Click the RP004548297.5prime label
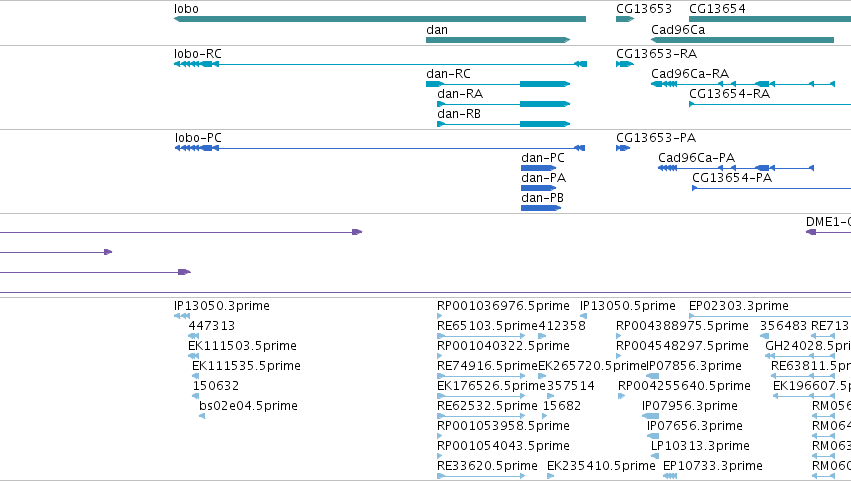The image size is (851, 481). (682, 346)
